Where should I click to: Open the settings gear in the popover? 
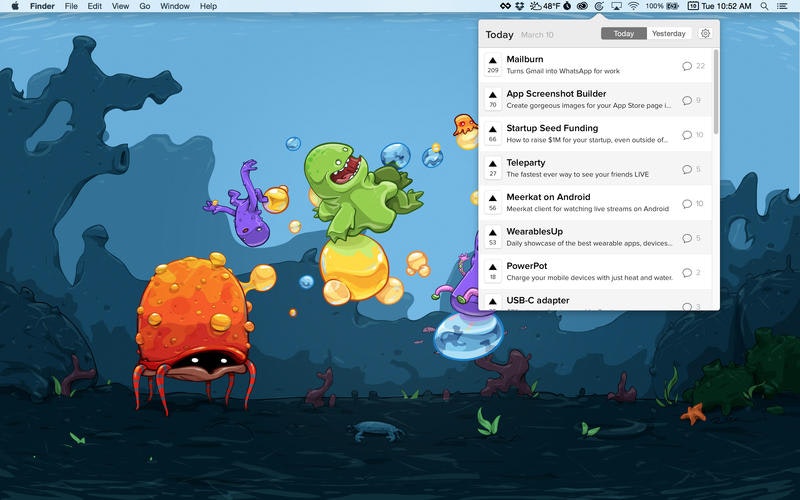pos(705,33)
